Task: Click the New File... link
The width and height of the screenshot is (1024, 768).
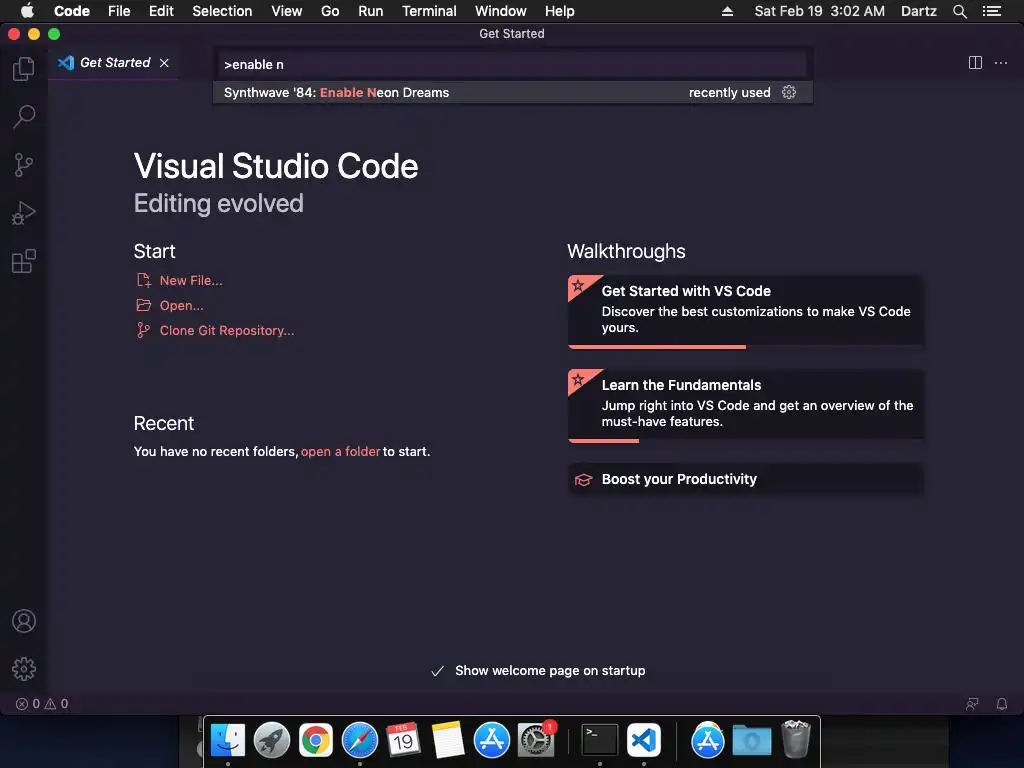Action: [x=191, y=281]
